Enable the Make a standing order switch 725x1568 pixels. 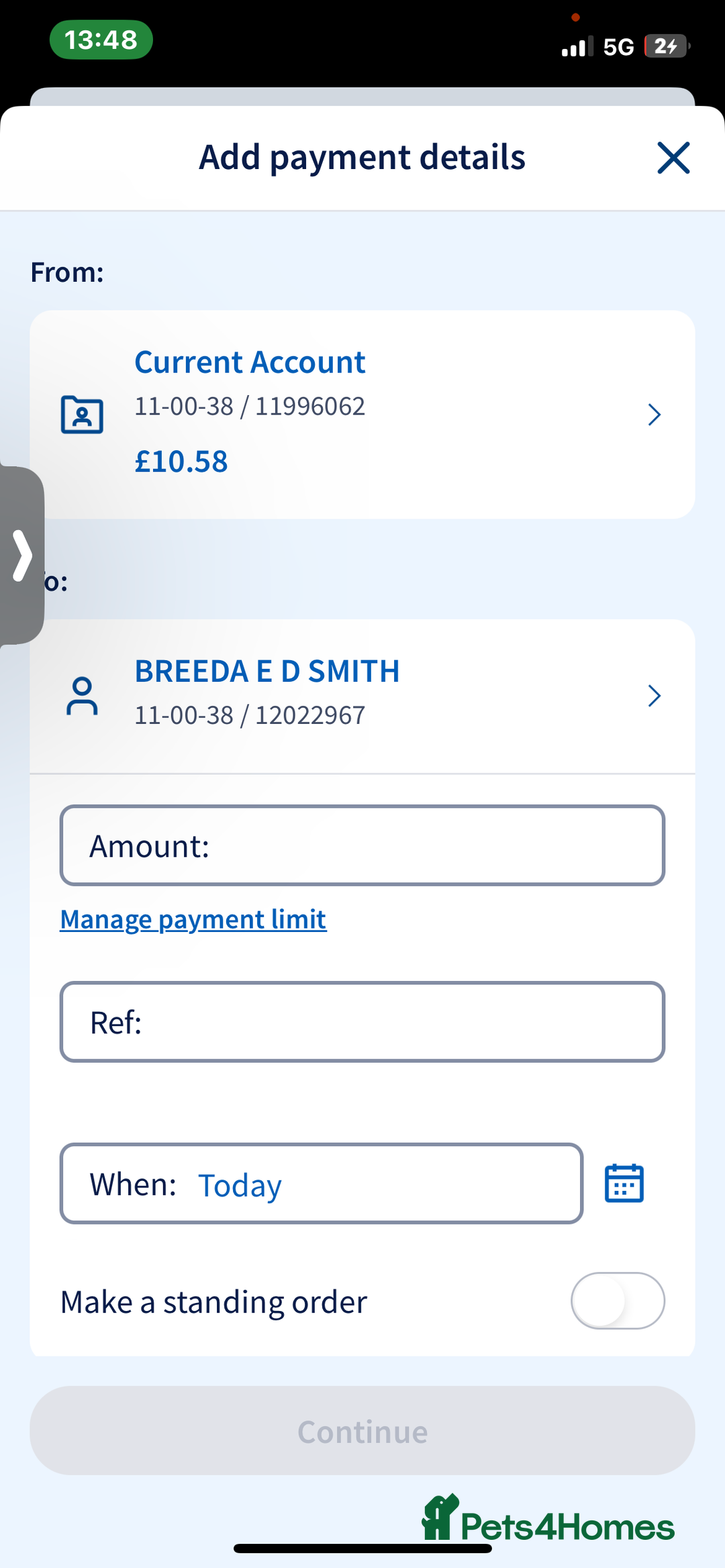pos(618,1300)
